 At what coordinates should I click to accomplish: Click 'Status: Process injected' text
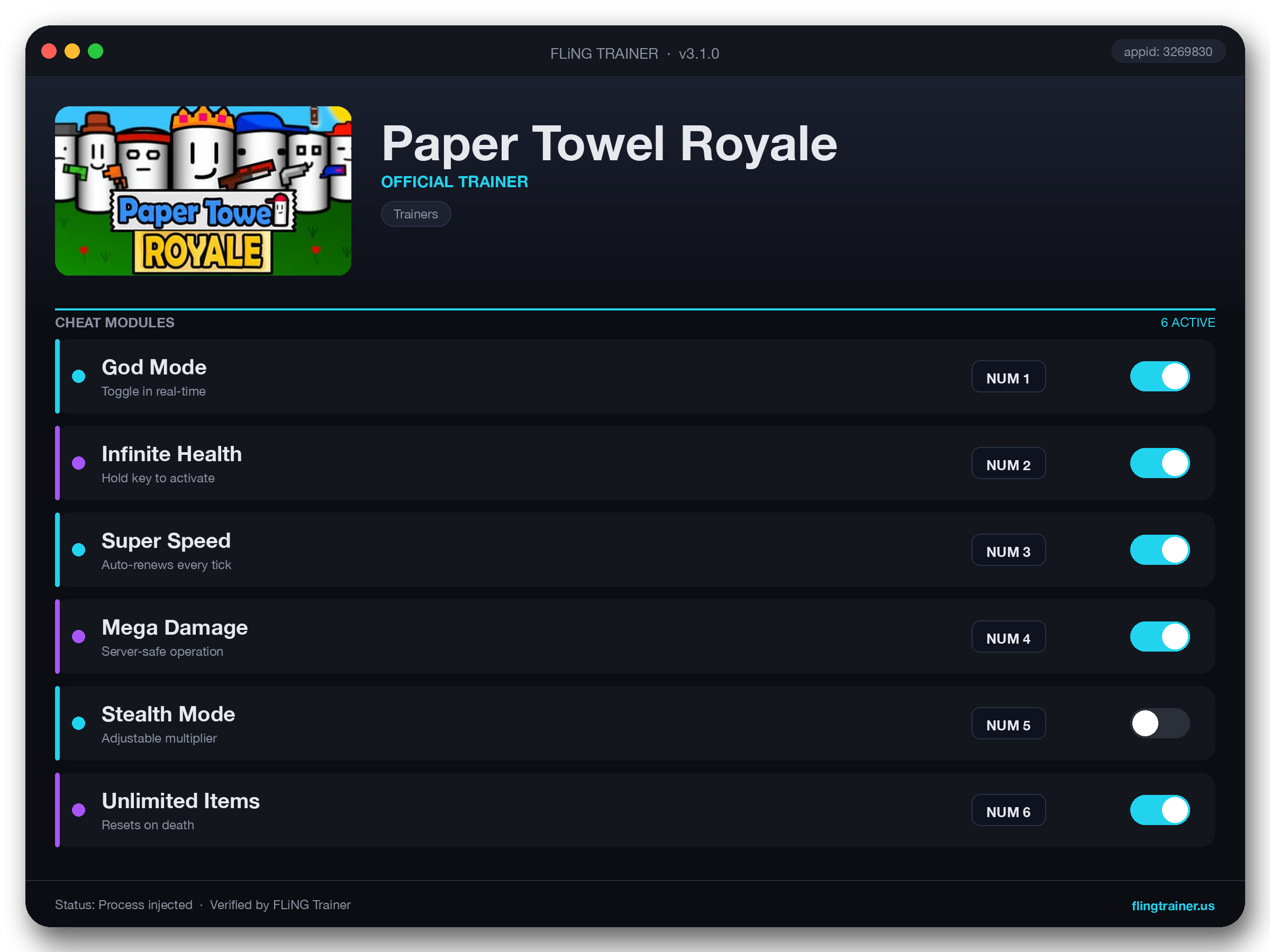coord(123,905)
